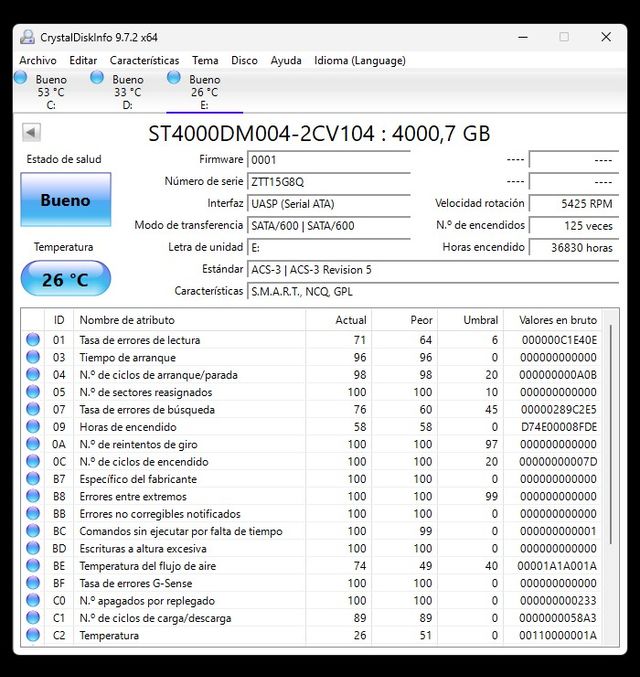Open the Idioma (Language) menu
The width and height of the screenshot is (640, 677).
tap(360, 60)
